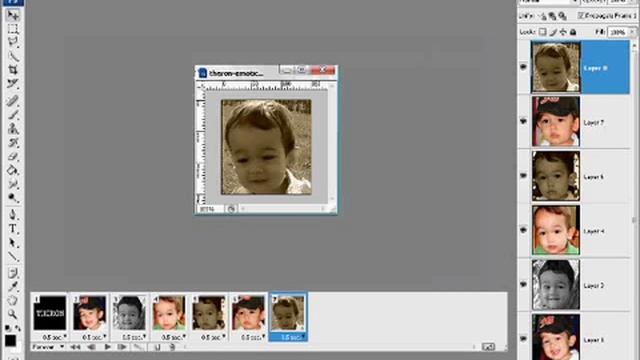Hide Layer 4 with its eye icon
The width and height of the screenshot is (640, 360).
pos(524,230)
